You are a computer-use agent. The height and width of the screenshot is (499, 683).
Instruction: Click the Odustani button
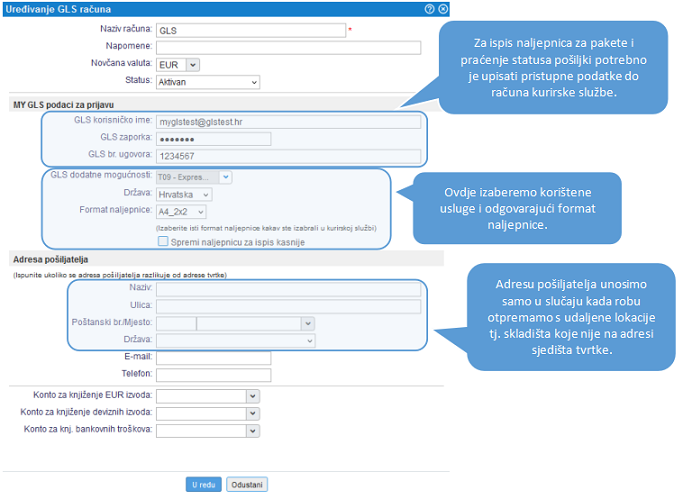[x=247, y=485]
